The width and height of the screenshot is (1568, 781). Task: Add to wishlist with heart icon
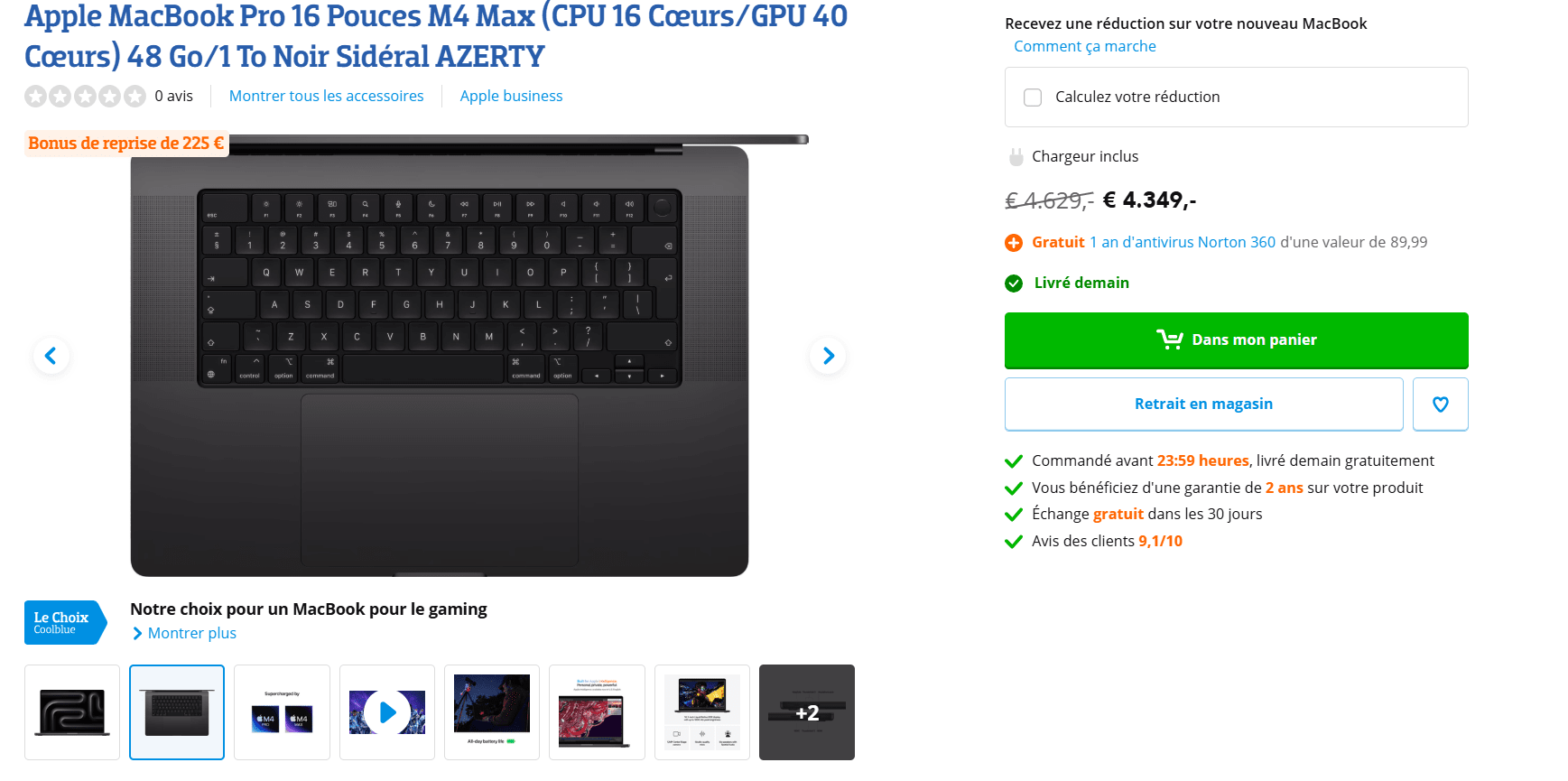pos(1440,404)
